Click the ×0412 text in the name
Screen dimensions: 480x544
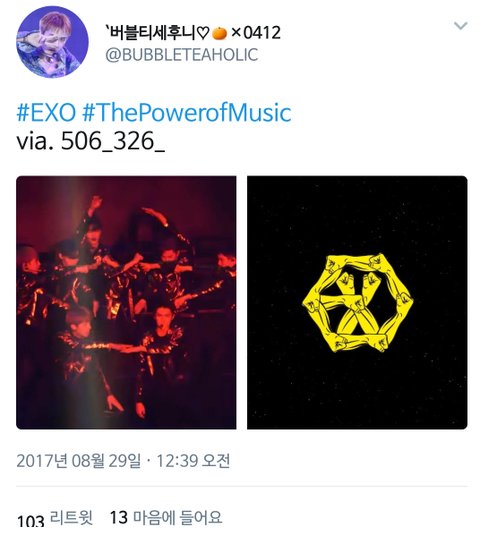[256, 33]
